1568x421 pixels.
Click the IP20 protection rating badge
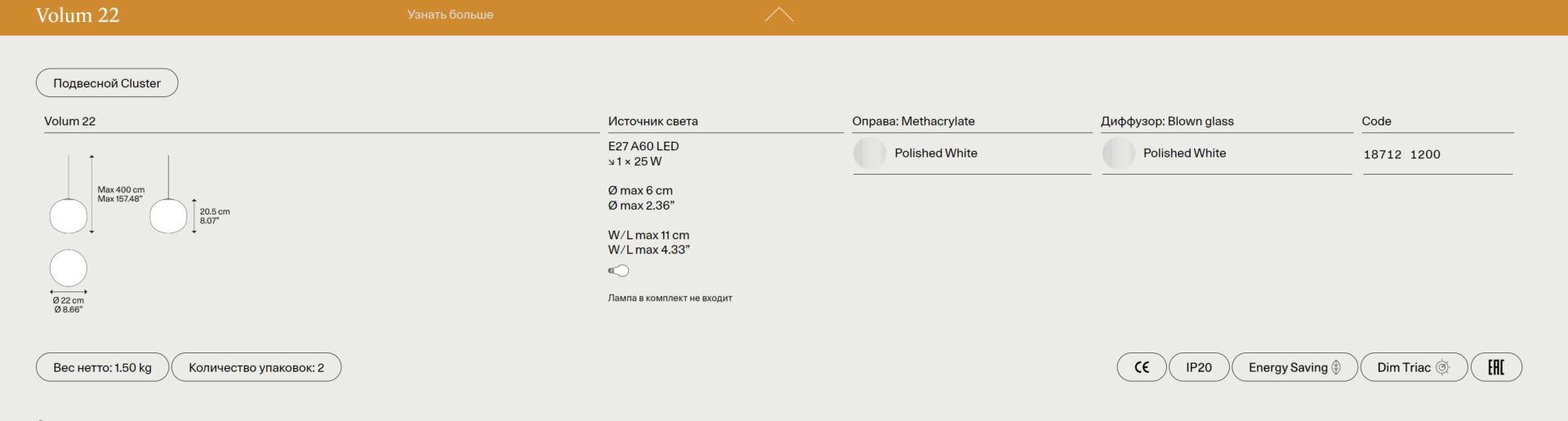pos(1198,367)
